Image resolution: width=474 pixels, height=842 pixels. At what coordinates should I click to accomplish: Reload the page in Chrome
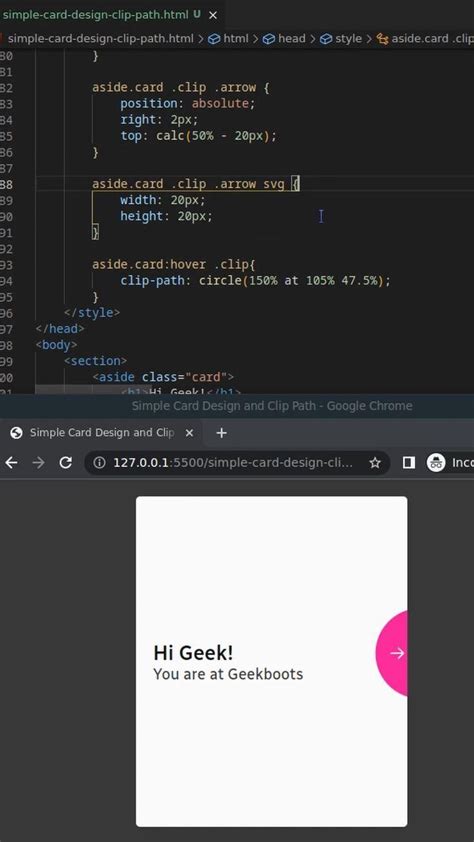pos(65,463)
